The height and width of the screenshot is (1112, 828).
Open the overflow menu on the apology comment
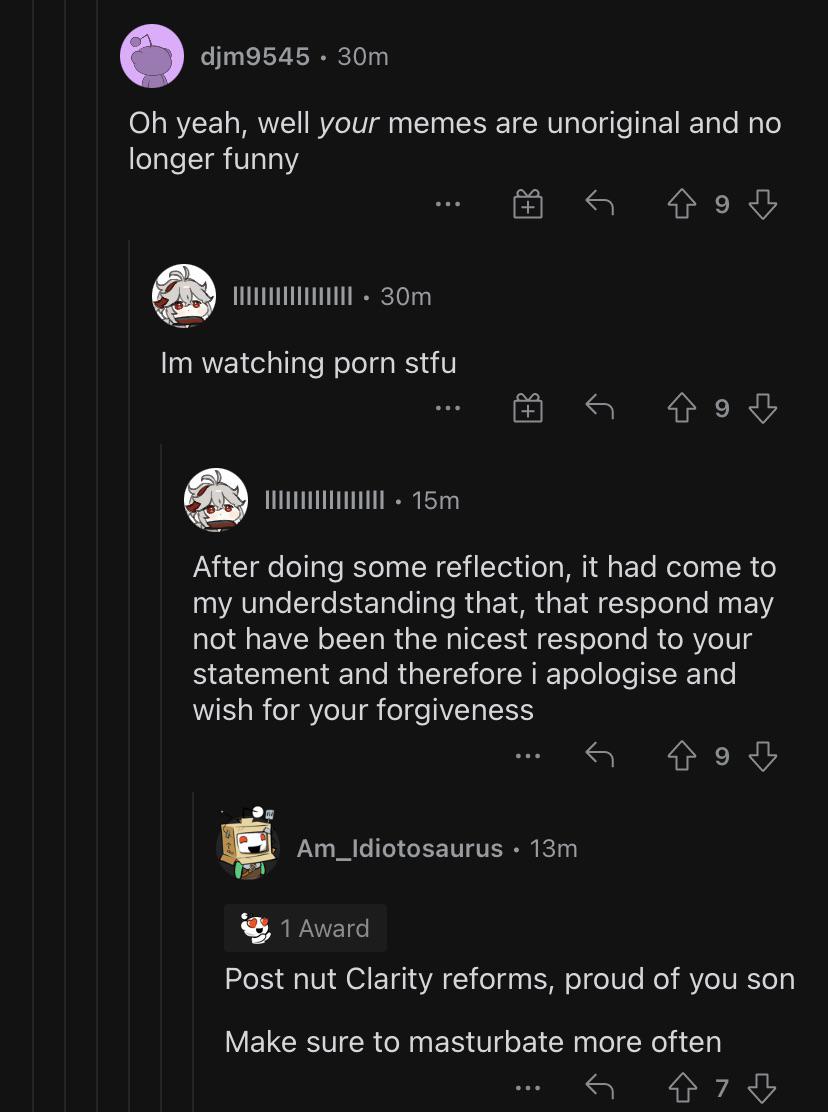click(527, 756)
